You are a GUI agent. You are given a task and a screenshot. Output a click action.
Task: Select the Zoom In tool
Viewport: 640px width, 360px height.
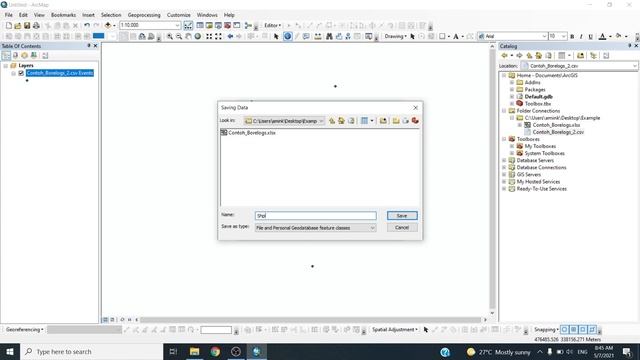point(169,36)
